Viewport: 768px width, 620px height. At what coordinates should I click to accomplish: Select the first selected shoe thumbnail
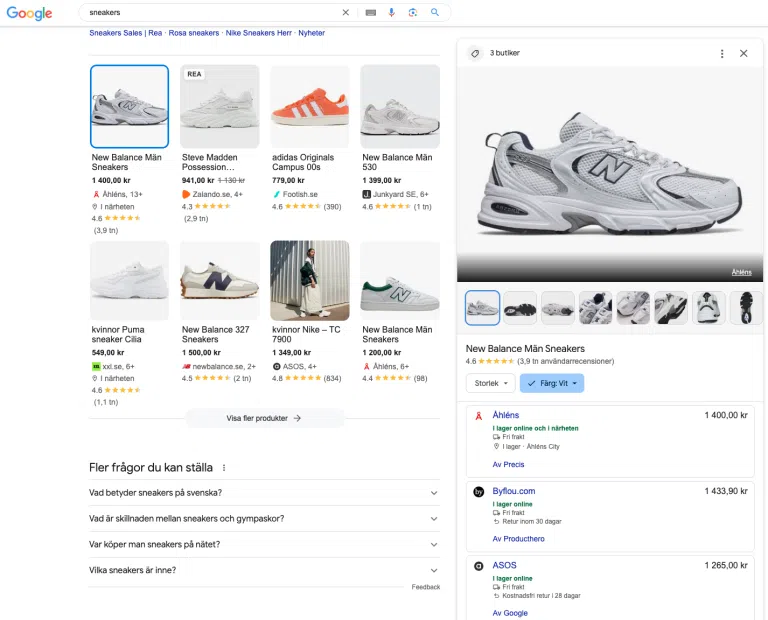click(x=482, y=308)
